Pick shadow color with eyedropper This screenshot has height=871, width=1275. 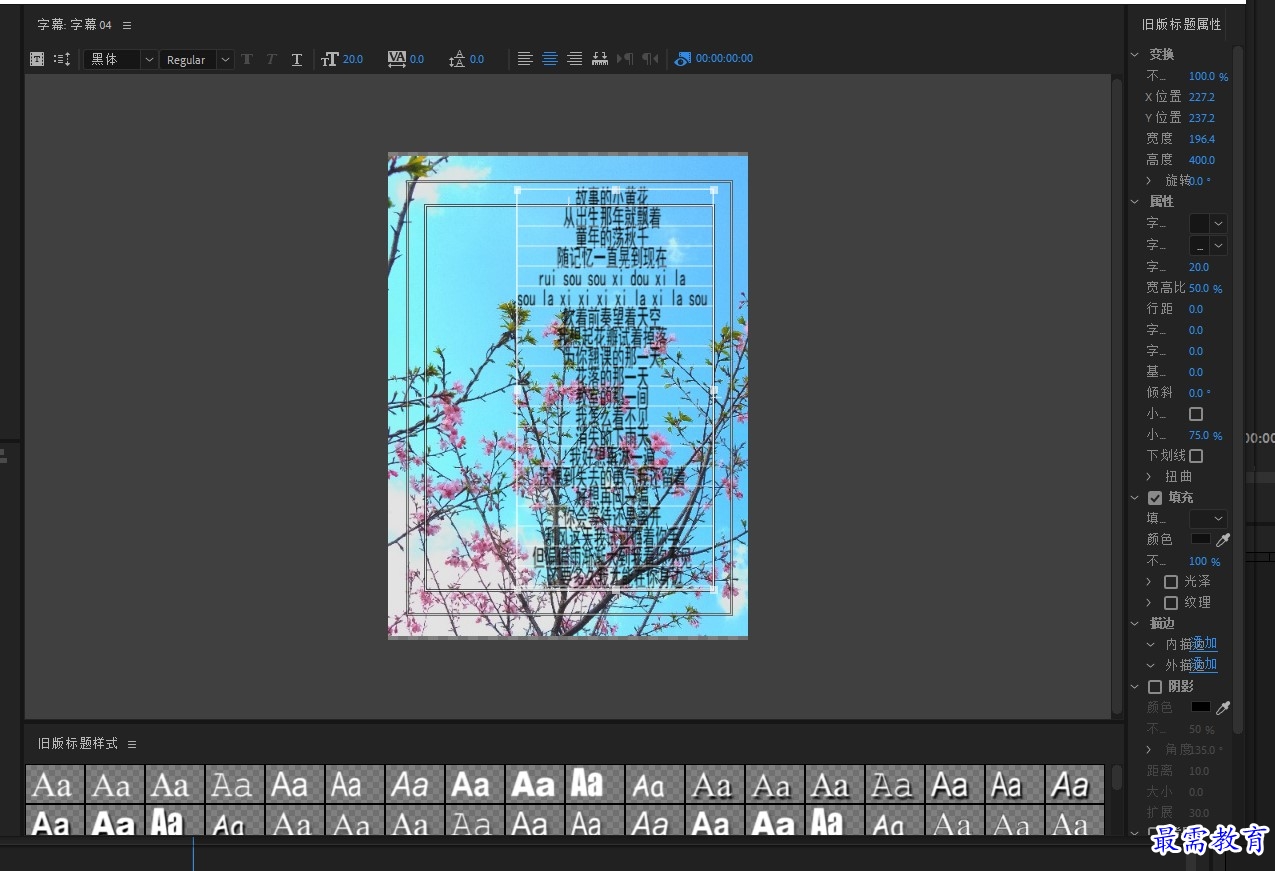pos(1223,707)
